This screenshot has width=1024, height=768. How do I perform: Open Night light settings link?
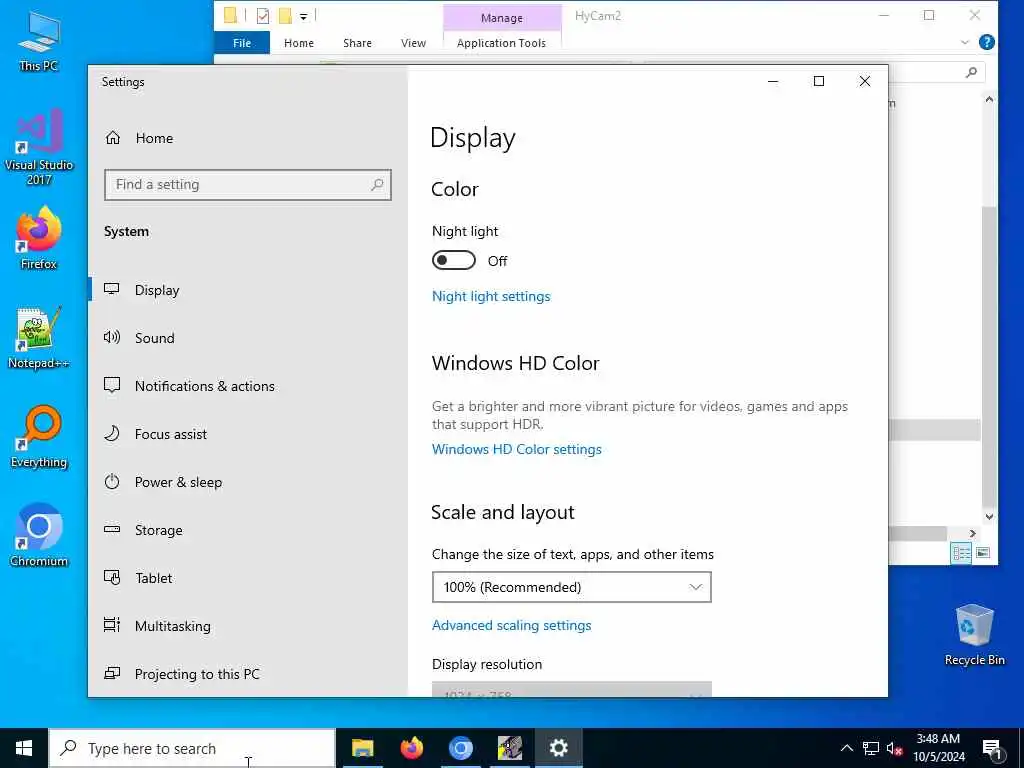pyautogui.click(x=491, y=296)
